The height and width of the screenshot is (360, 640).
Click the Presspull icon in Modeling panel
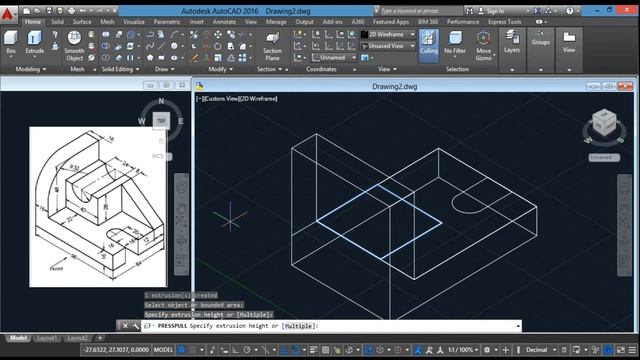point(55,46)
